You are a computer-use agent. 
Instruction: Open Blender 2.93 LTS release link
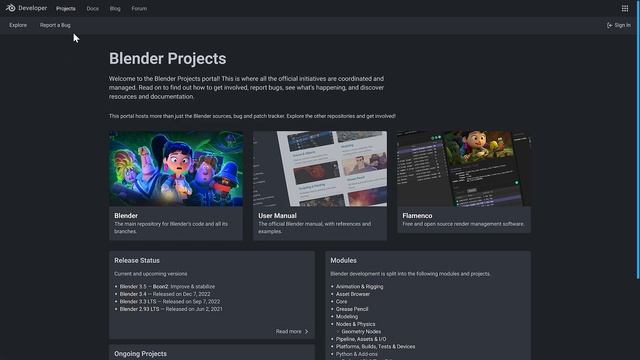(x=140, y=309)
